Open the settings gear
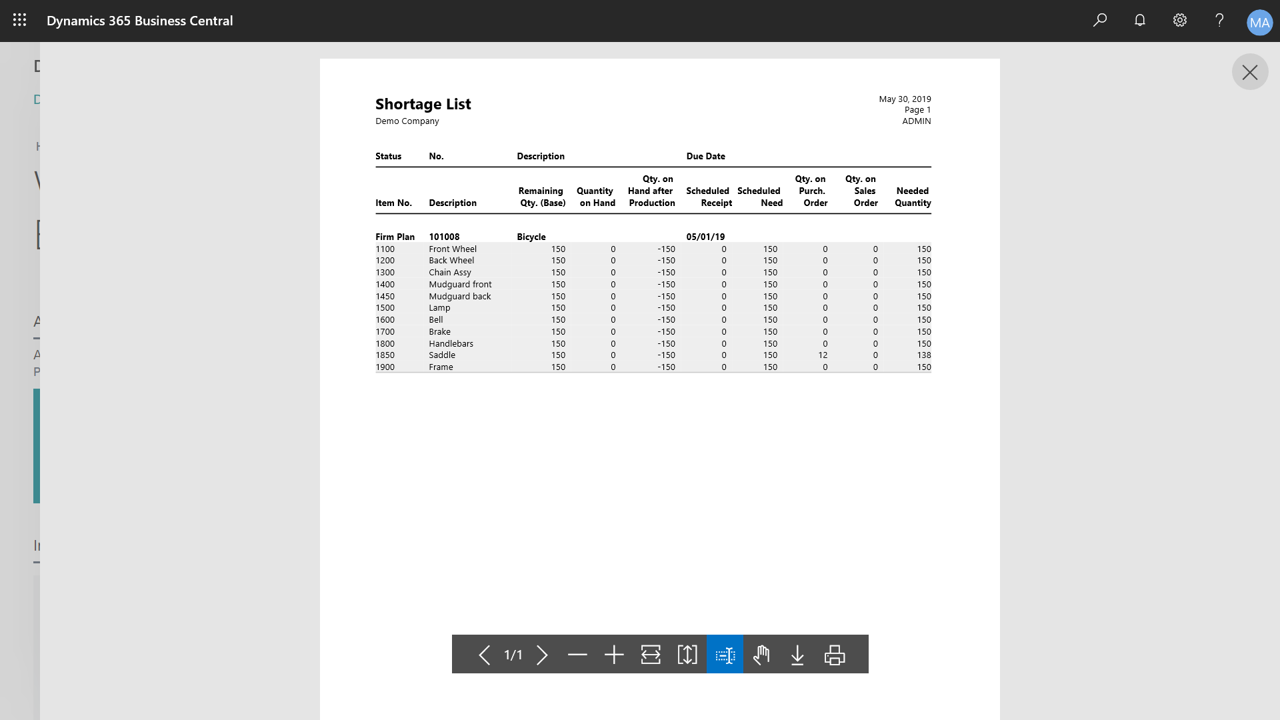This screenshot has width=1280, height=720. pos(1180,20)
